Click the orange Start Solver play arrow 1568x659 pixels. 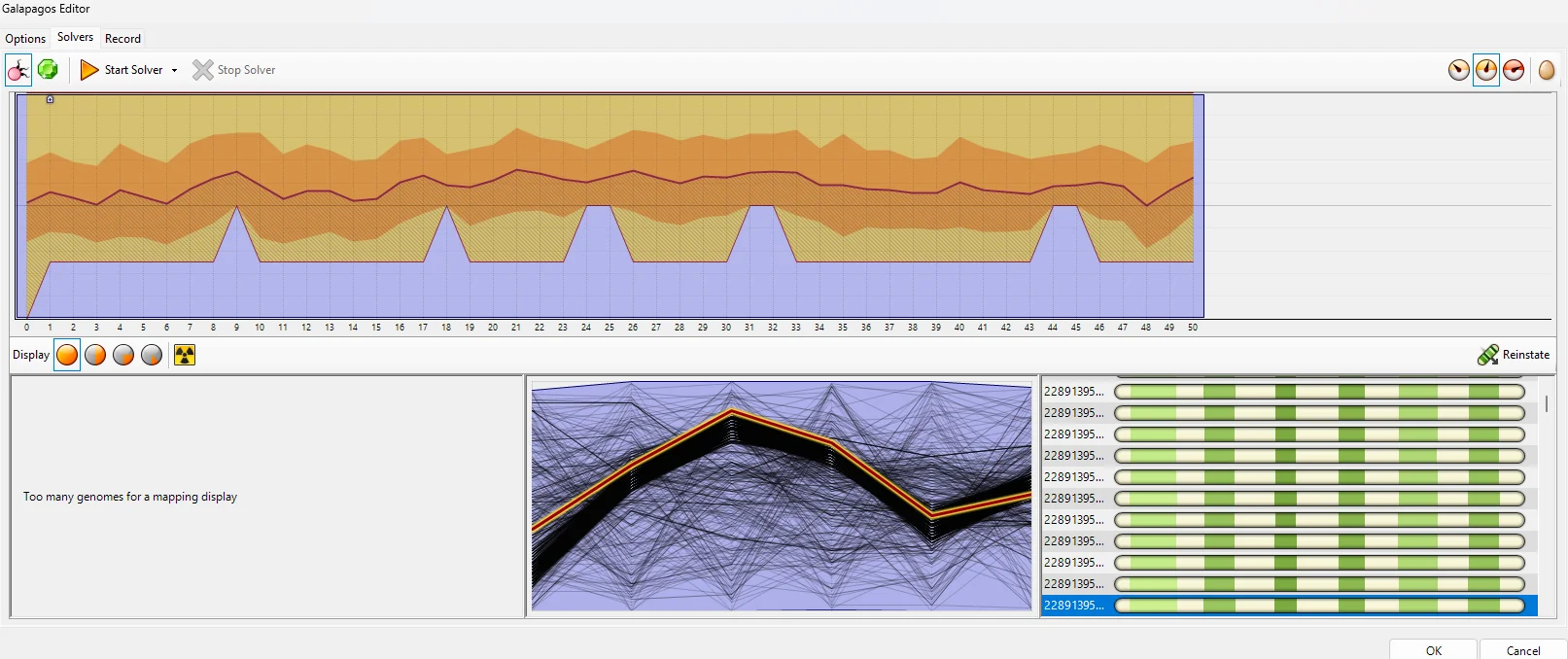click(89, 70)
